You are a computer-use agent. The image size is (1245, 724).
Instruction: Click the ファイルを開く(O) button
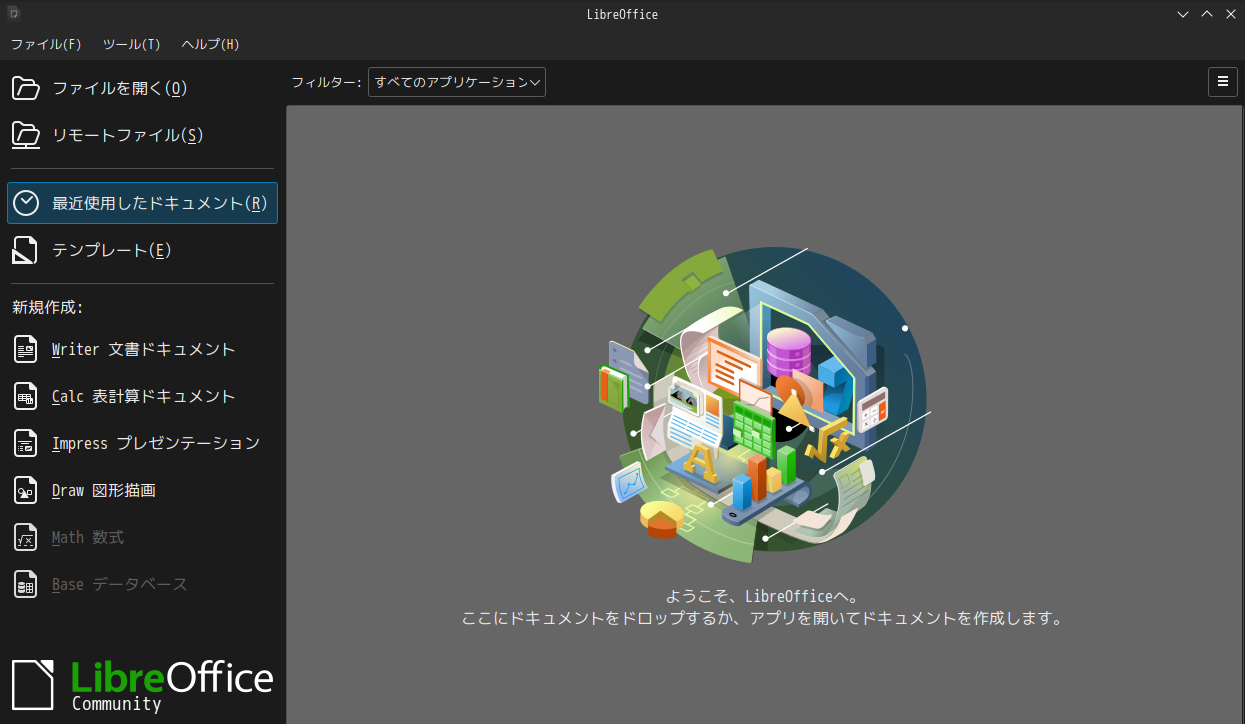point(140,88)
